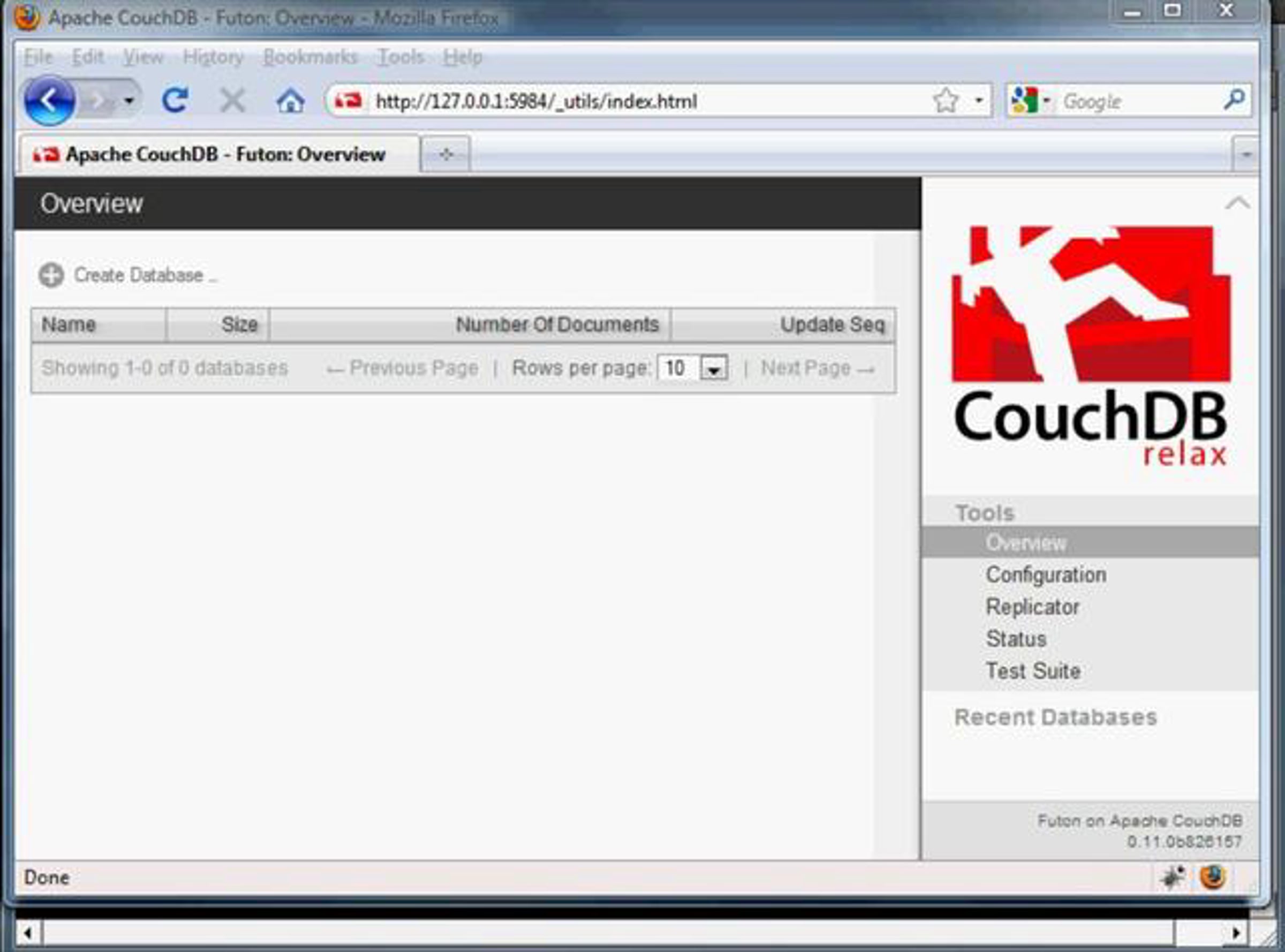Open a new tab with the plus button

pos(446,154)
